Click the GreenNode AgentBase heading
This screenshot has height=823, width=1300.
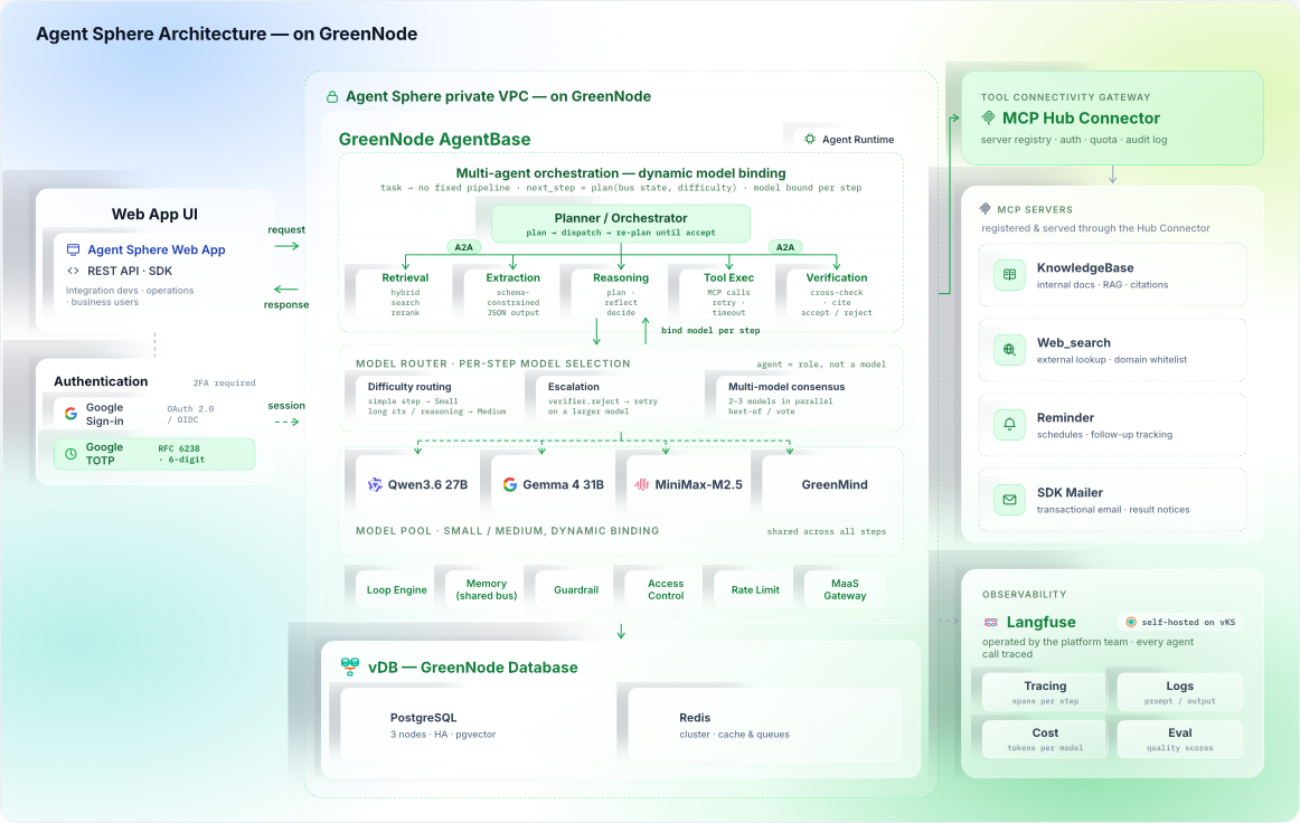(435, 139)
